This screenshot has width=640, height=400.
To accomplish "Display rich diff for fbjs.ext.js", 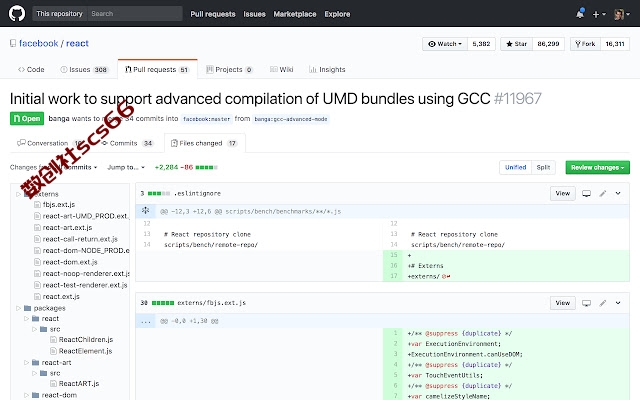I will [x=586, y=303].
